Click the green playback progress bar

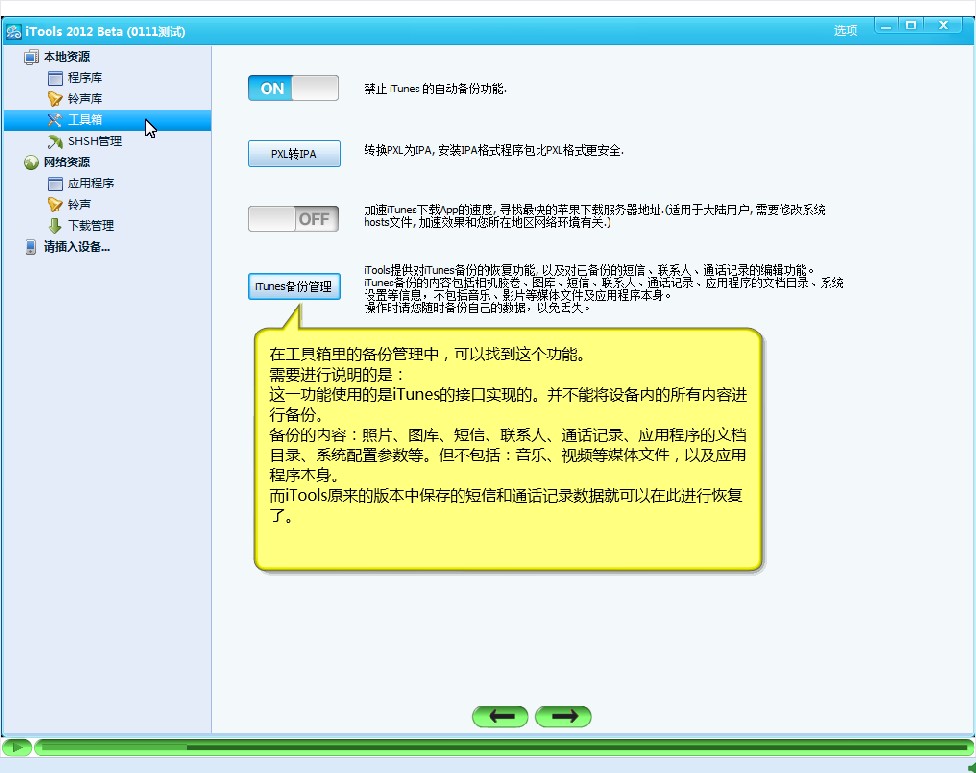point(500,747)
